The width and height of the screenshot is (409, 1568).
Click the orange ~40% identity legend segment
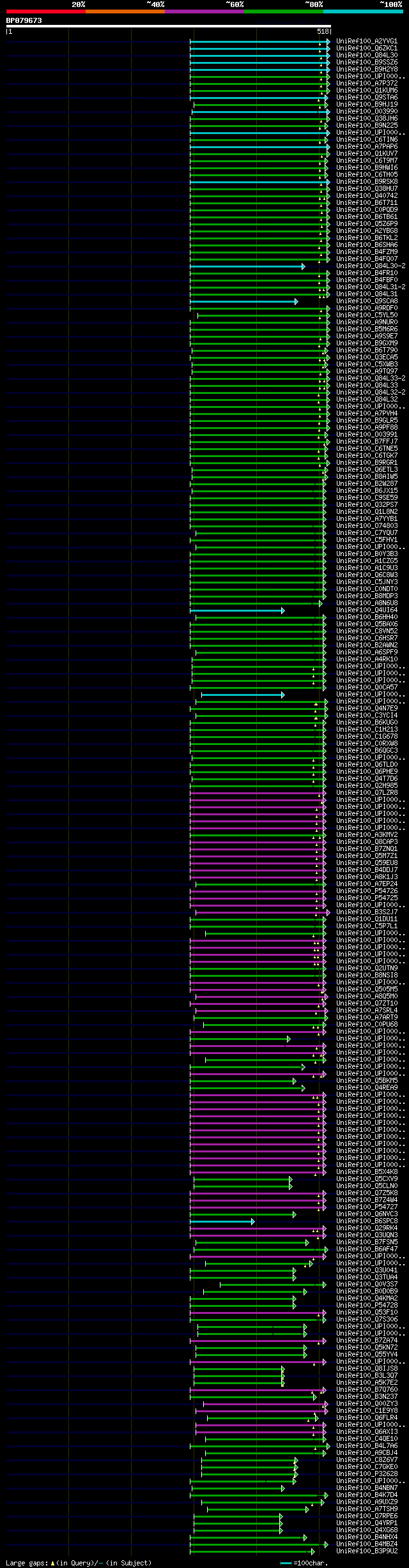click(125, 11)
